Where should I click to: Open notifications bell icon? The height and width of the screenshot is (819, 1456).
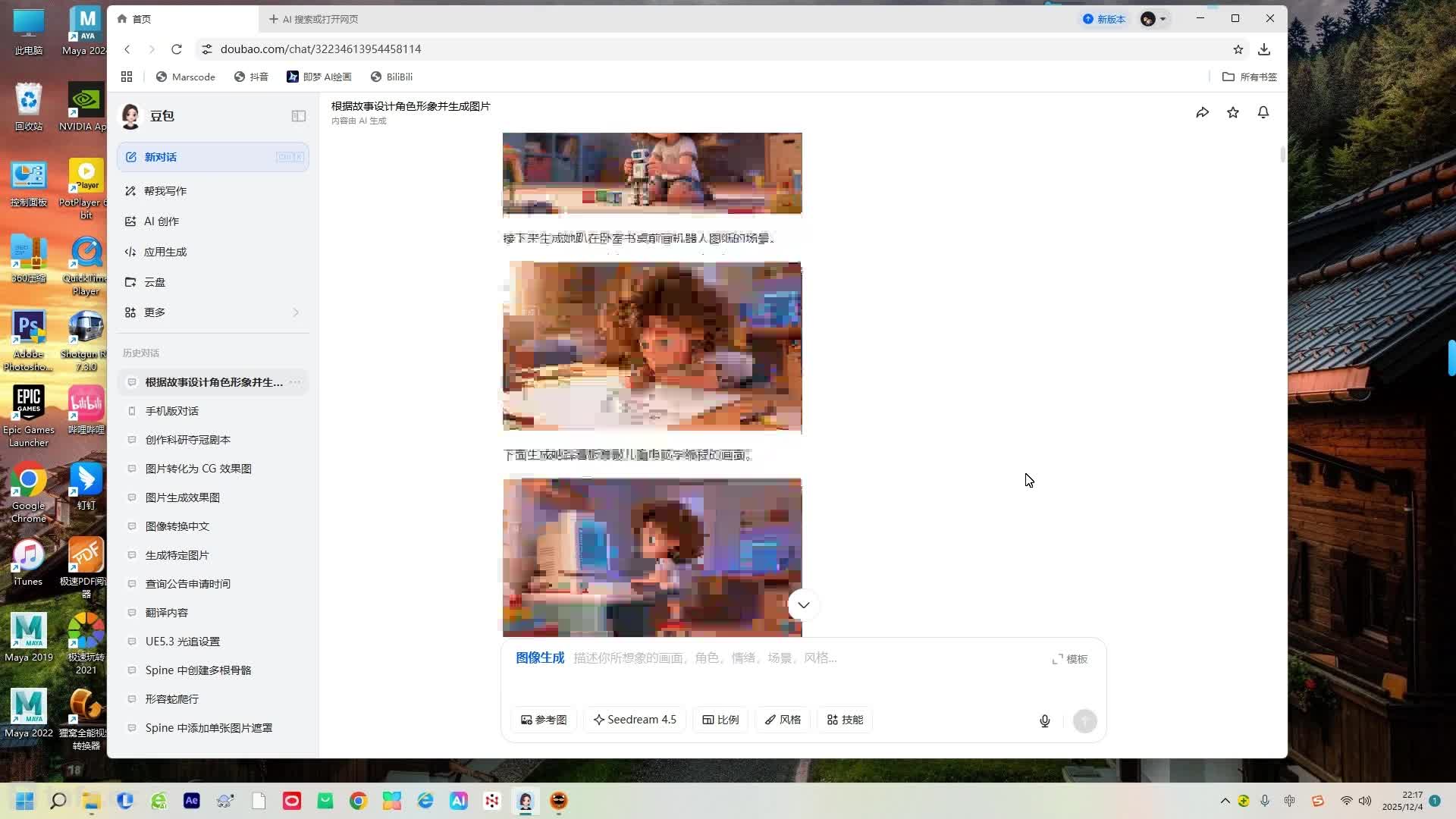(1263, 113)
